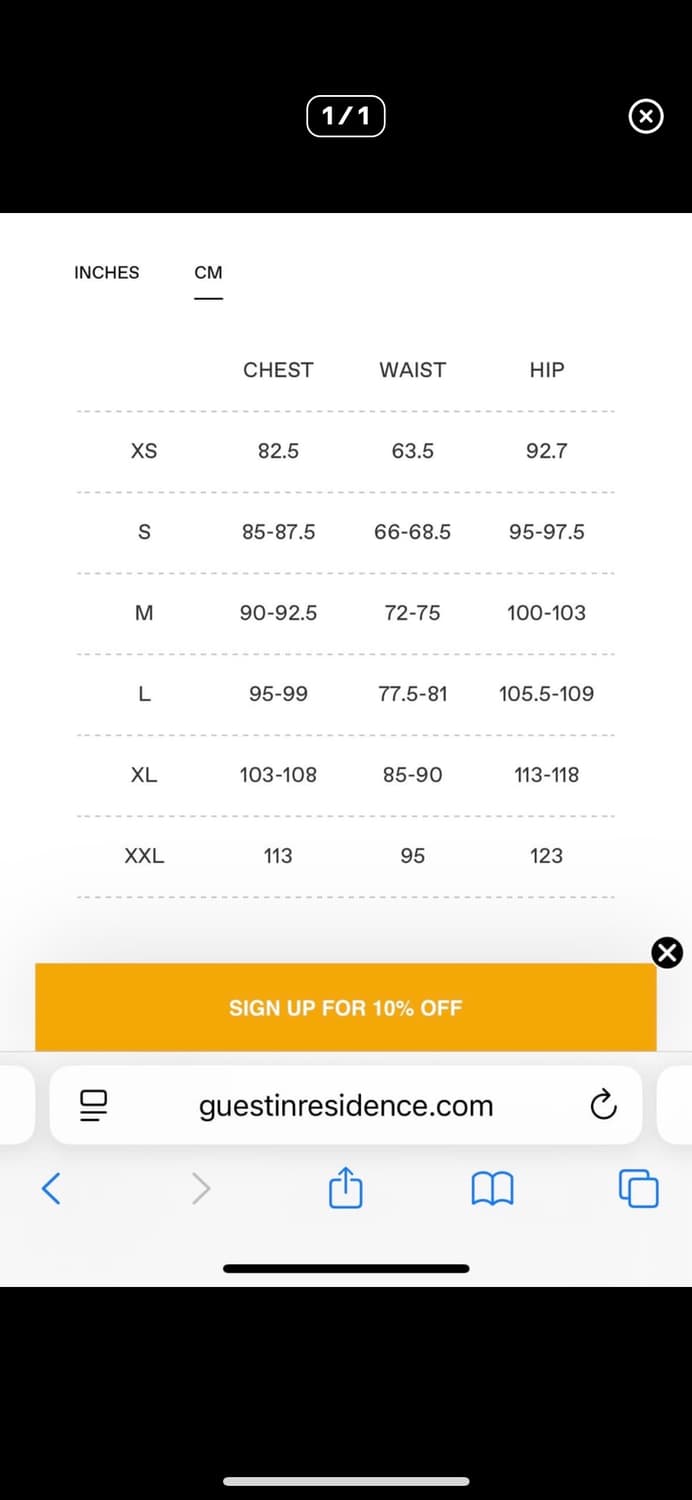Tap the XS size row label
Viewport: 692px width, 1500px height.
[x=144, y=451]
